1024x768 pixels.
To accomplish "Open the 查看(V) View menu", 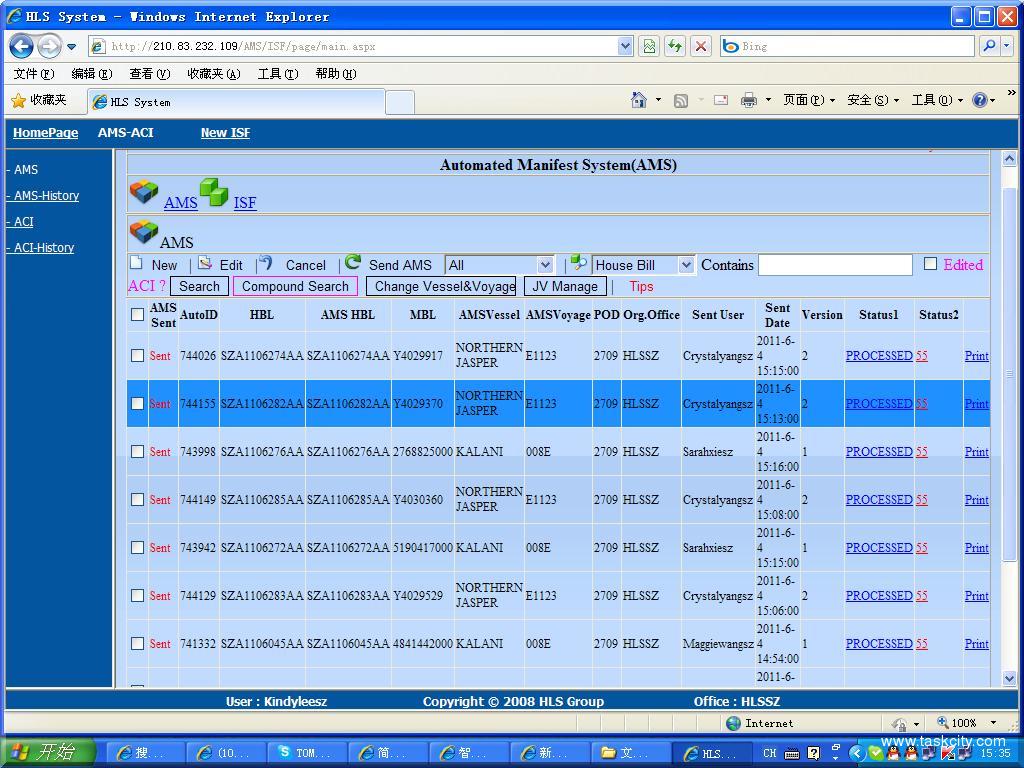I will click(150, 74).
